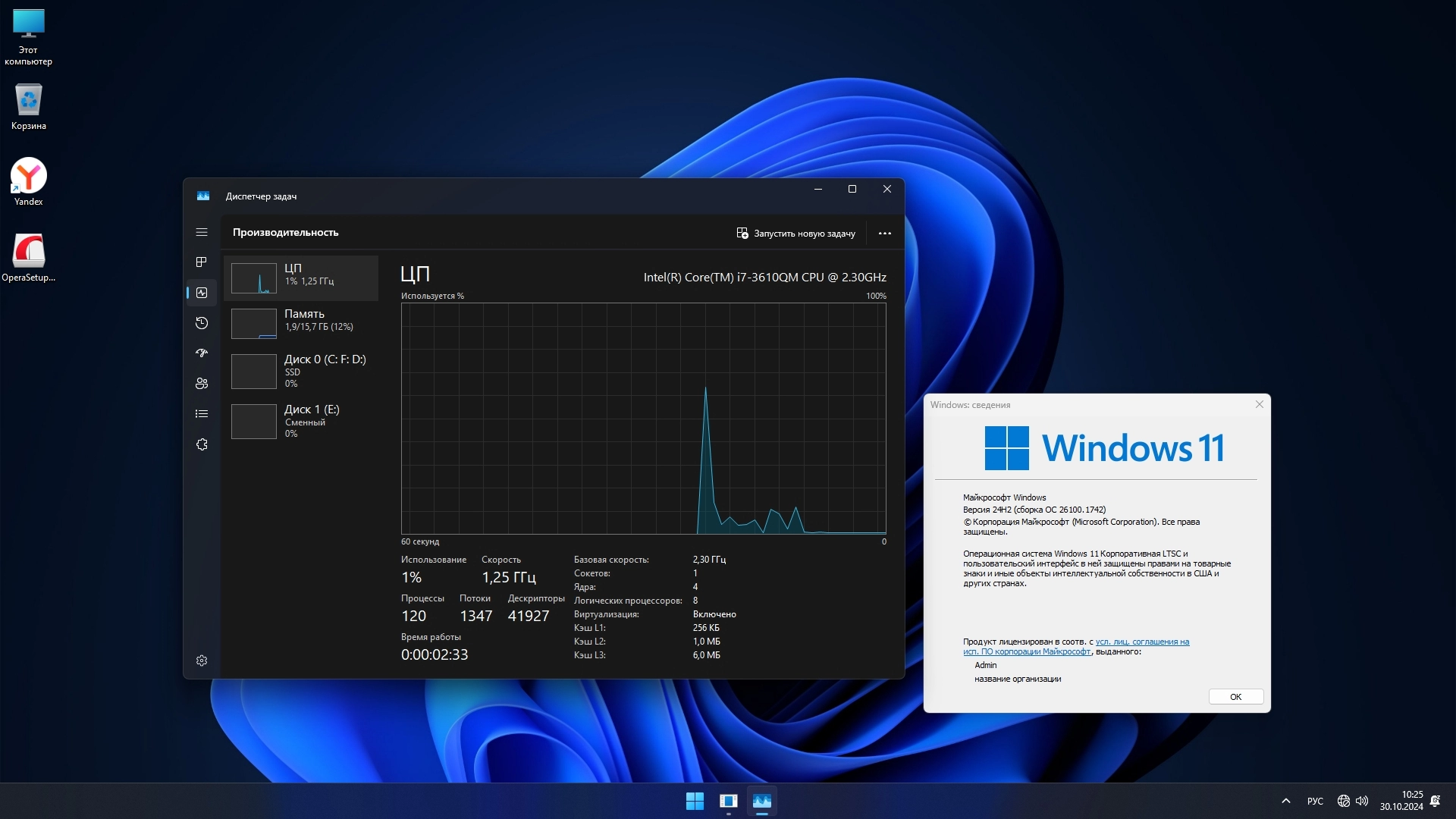Select the Память (Memory) performance item

(301, 323)
